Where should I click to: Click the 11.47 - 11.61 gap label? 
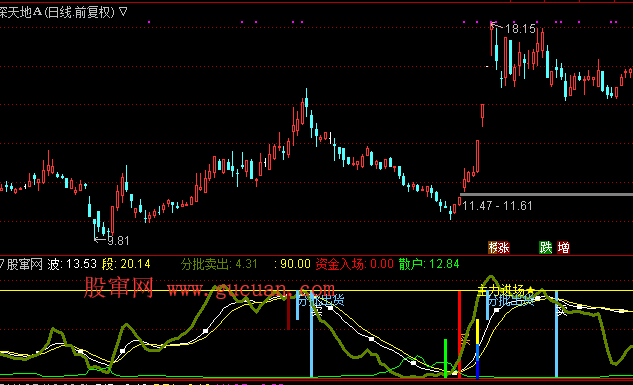(497, 206)
